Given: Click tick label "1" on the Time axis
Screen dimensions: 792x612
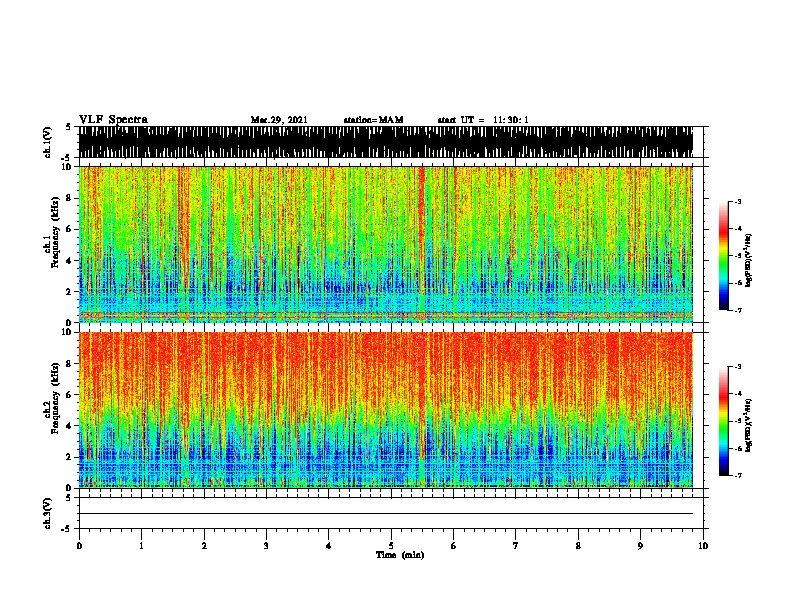Looking at the screenshot, I should tap(141, 546).
